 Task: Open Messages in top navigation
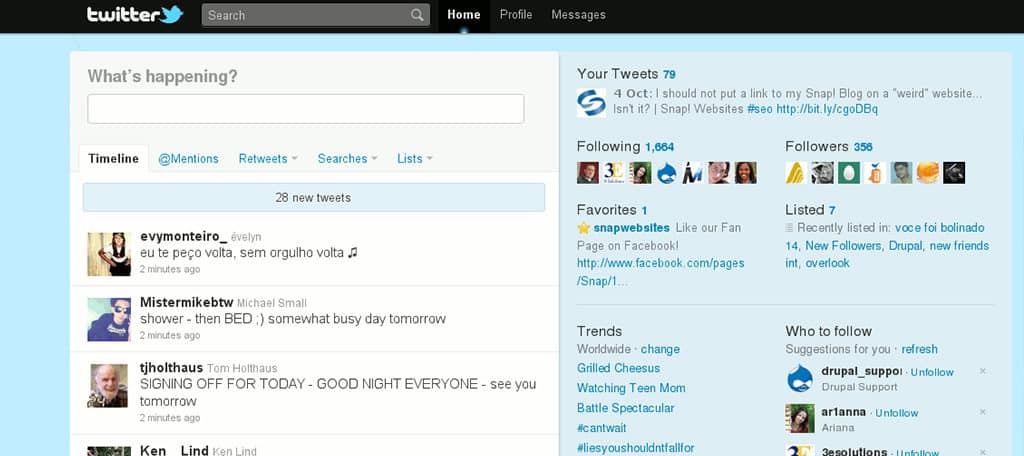(x=578, y=14)
